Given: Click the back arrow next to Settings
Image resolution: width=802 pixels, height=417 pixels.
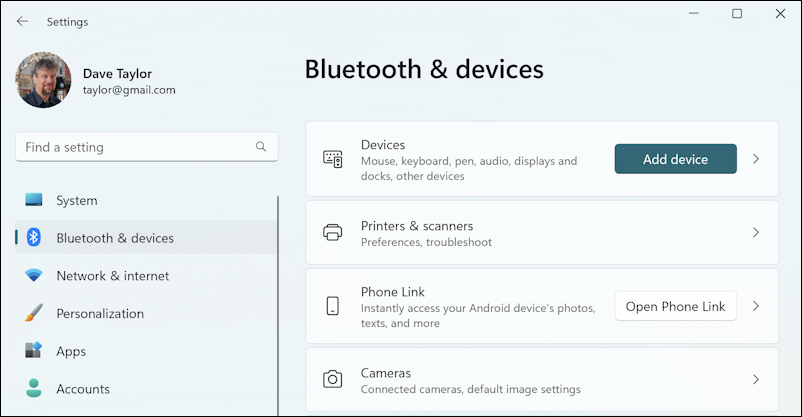Looking at the screenshot, I should click(22, 21).
